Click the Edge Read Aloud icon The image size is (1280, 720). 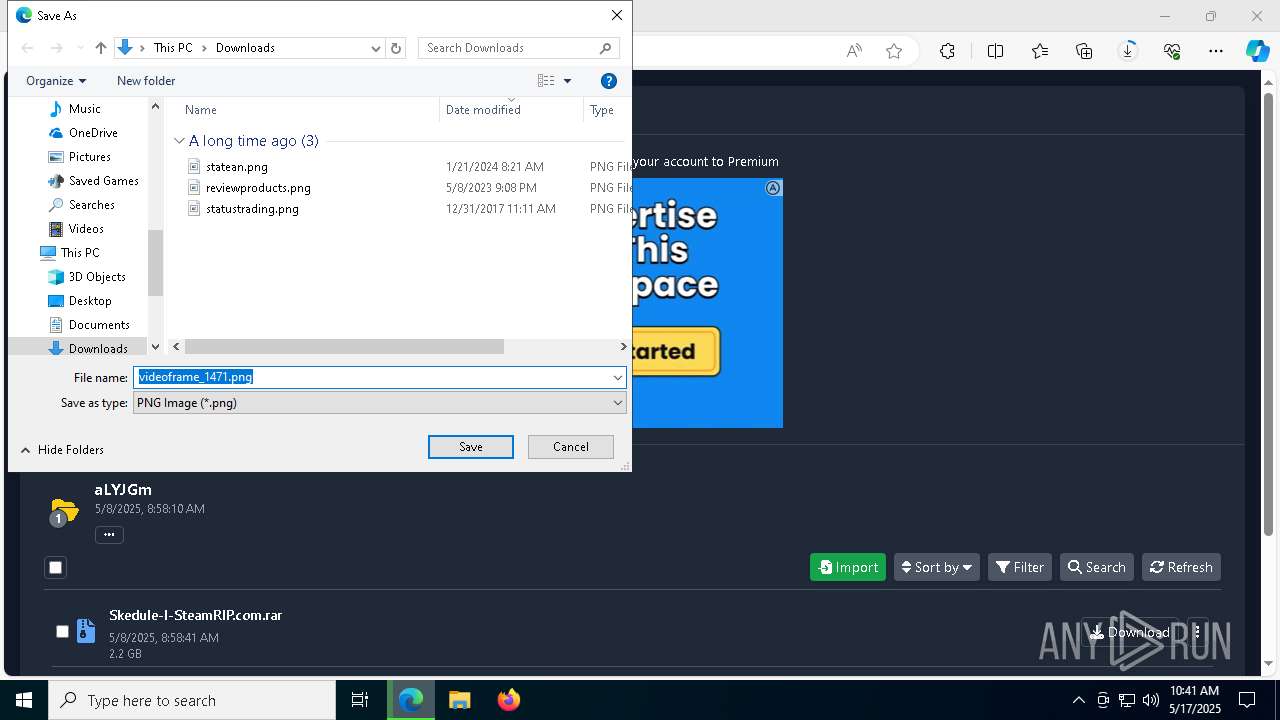click(x=854, y=51)
